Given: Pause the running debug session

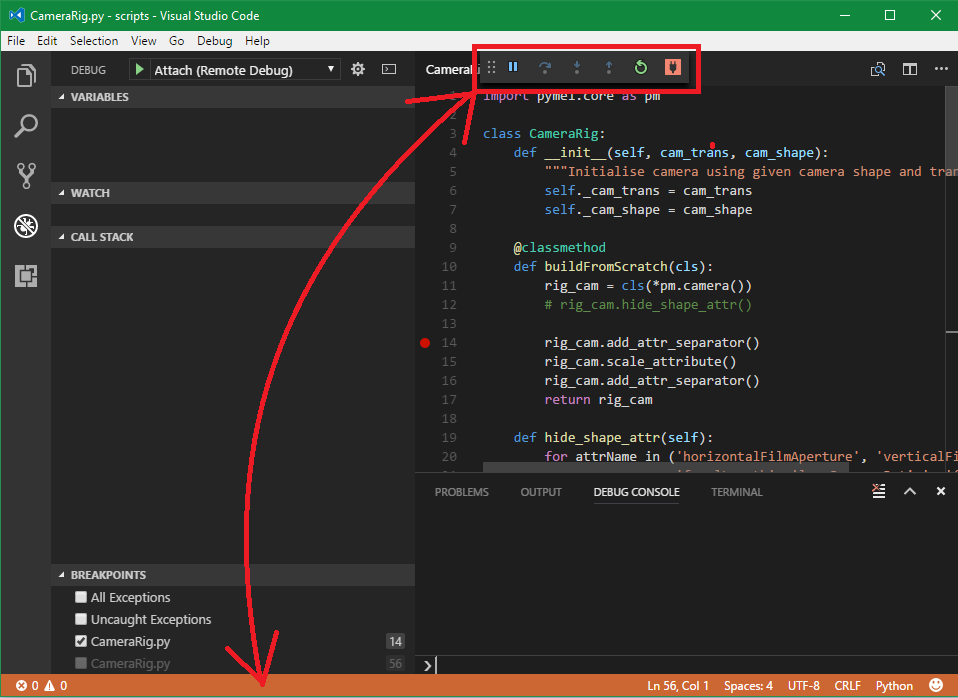Looking at the screenshot, I should [513, 66].
